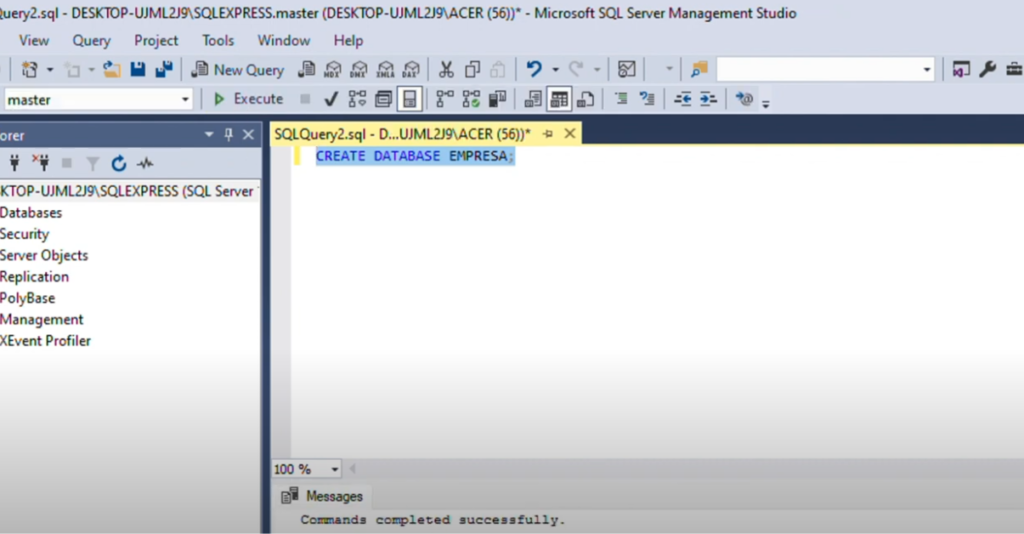Open the New Project dropdown arrow
This screenshot has height=534, width=1024.
(x=50, y=69)
